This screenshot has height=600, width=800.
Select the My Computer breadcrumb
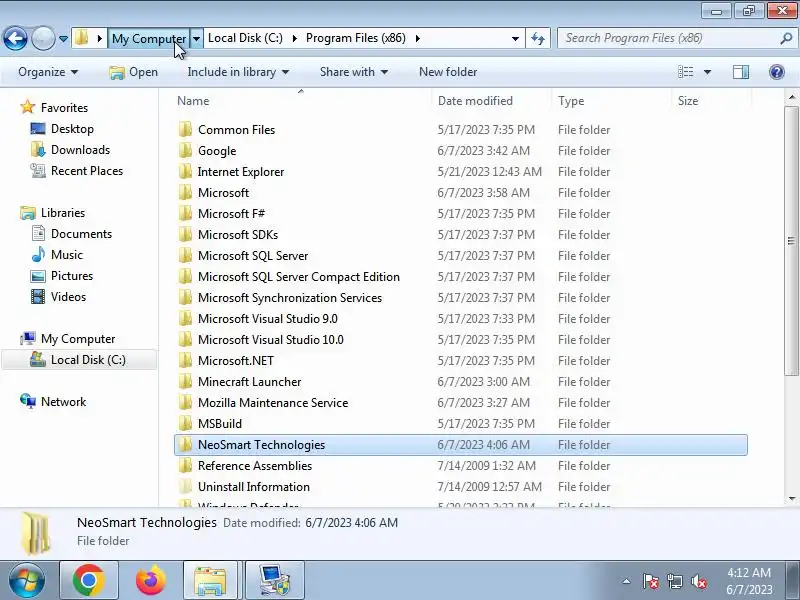[148, 38]
